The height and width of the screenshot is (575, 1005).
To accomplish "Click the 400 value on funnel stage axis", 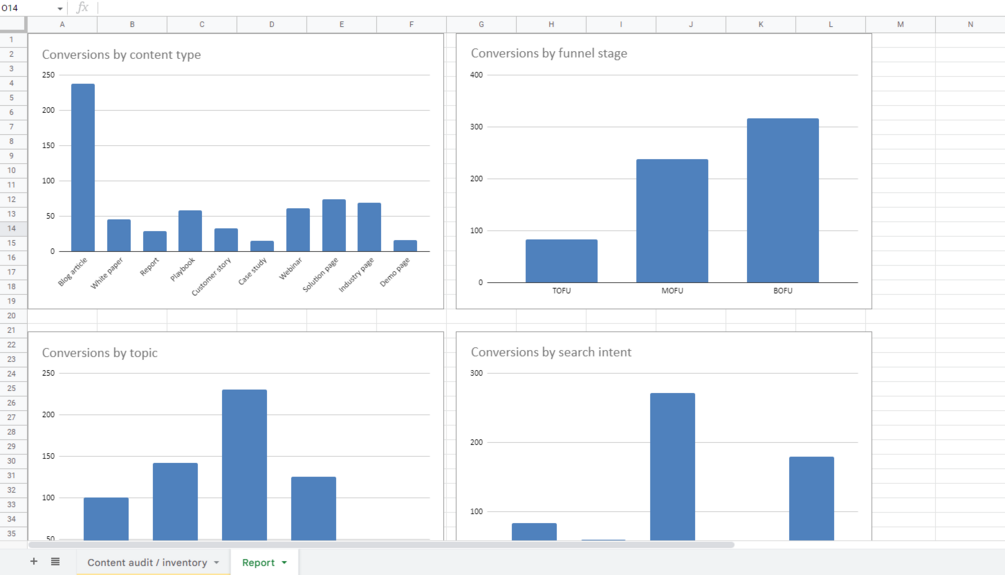I will pyautogui.click(x=476, y=75).
